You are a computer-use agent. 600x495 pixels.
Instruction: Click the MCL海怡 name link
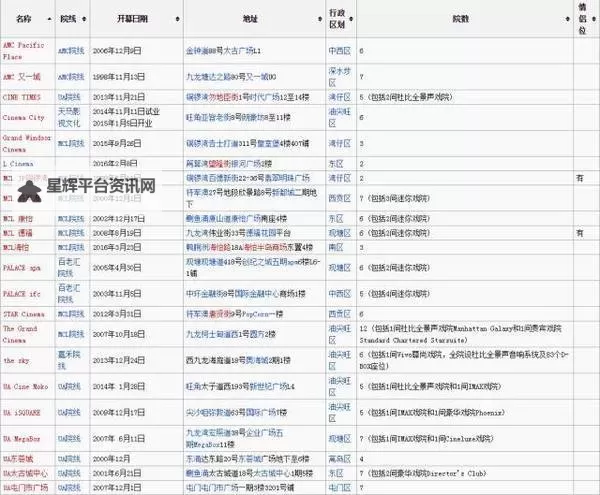(16, 248)
